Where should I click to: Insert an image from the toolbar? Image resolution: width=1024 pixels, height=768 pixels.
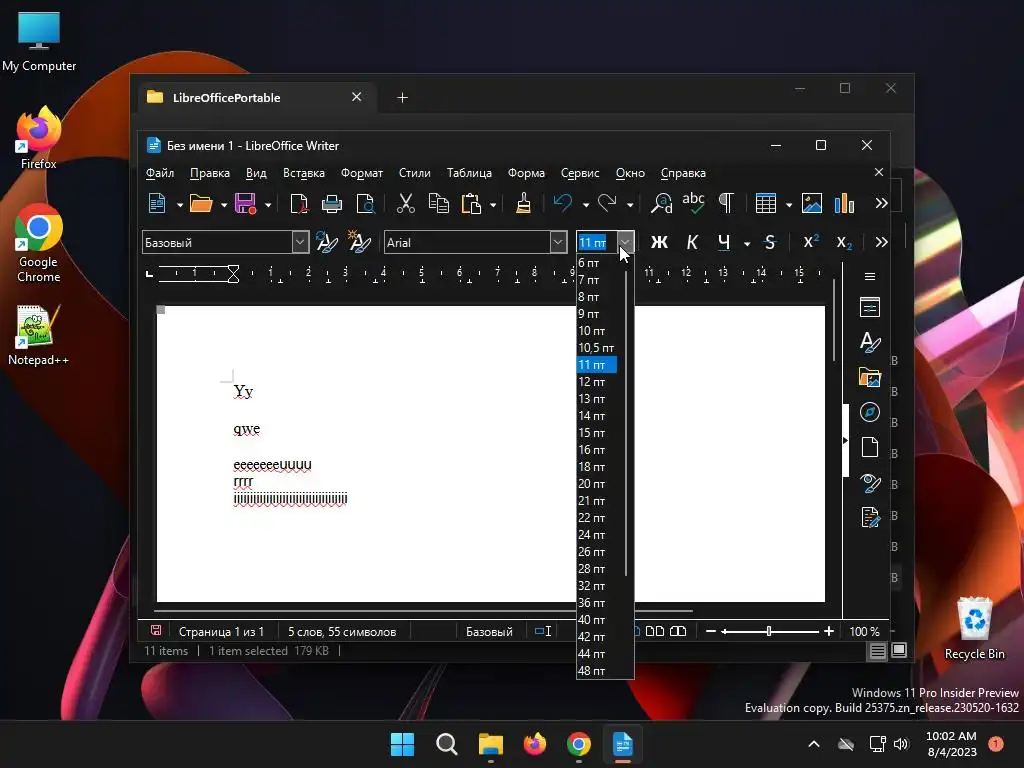812,204
